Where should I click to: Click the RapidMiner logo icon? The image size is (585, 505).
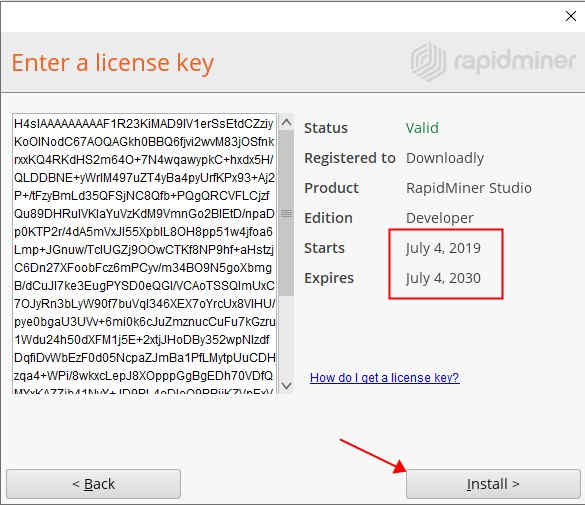[x=428, y=61]
